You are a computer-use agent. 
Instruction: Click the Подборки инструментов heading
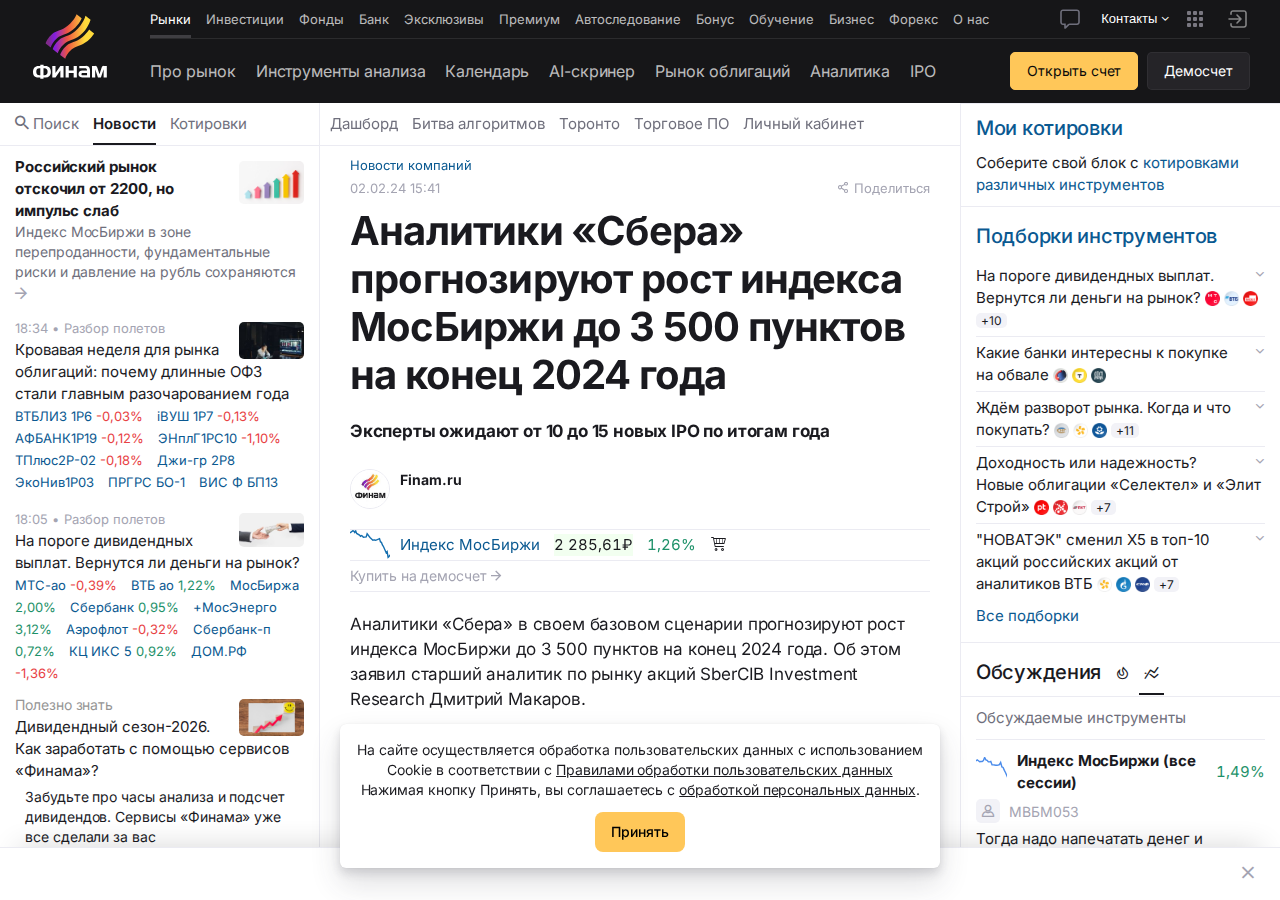click(1096, 236)
